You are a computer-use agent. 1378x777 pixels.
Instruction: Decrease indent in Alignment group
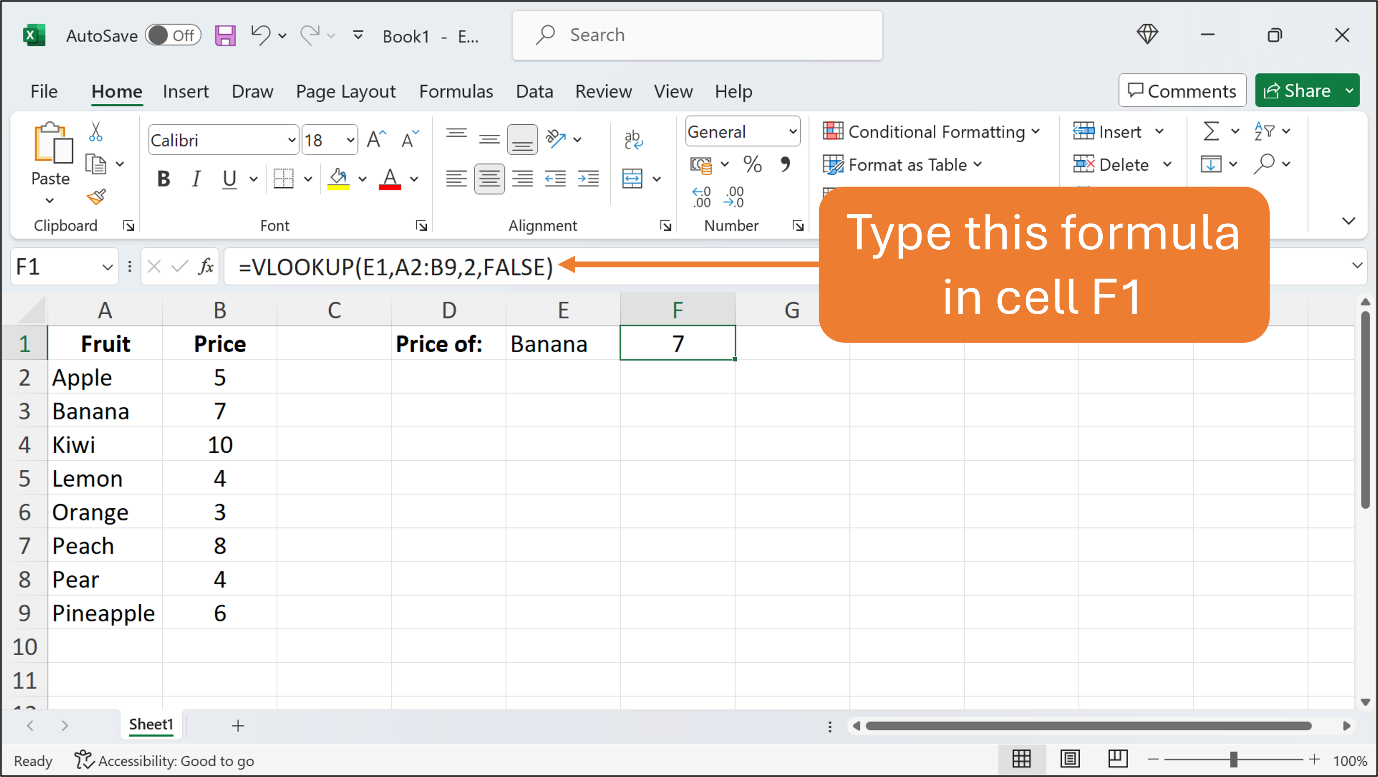[556, 179]
